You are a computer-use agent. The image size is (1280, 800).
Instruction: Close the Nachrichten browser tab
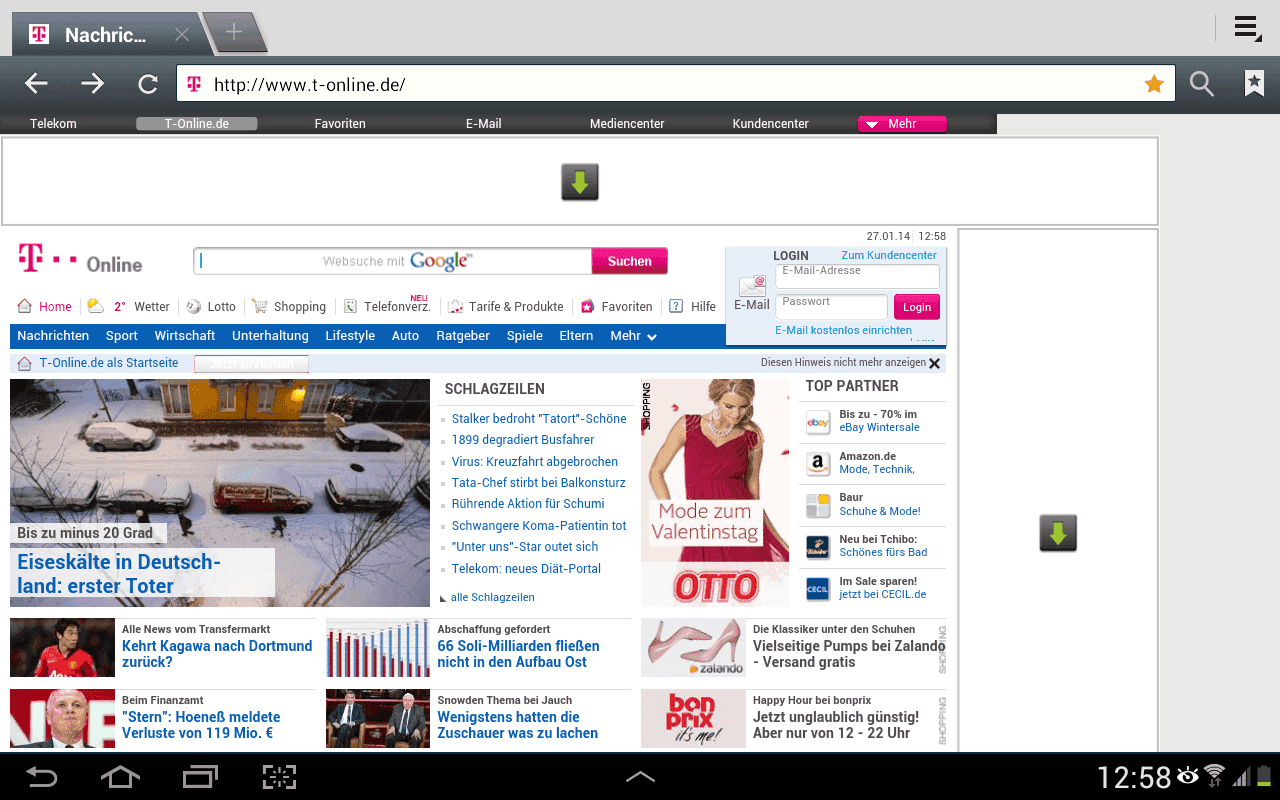[x=181, y=35]
